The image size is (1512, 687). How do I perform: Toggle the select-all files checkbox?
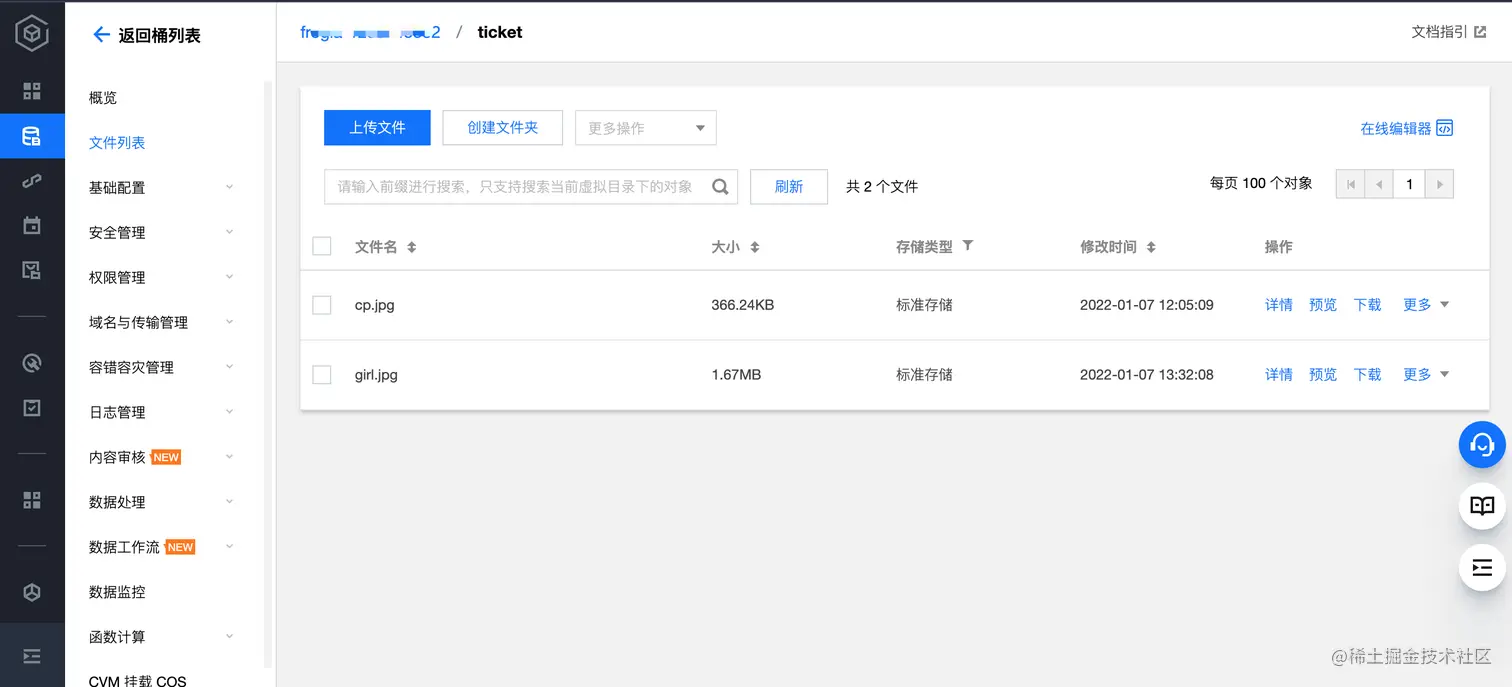pos(322,246)
